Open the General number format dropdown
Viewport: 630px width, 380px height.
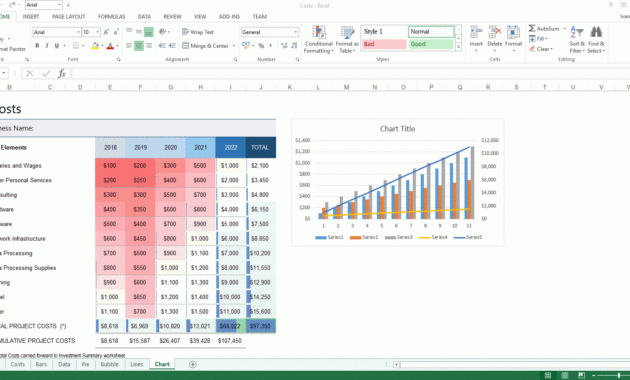pyautogui.click(x=296, y=32)
